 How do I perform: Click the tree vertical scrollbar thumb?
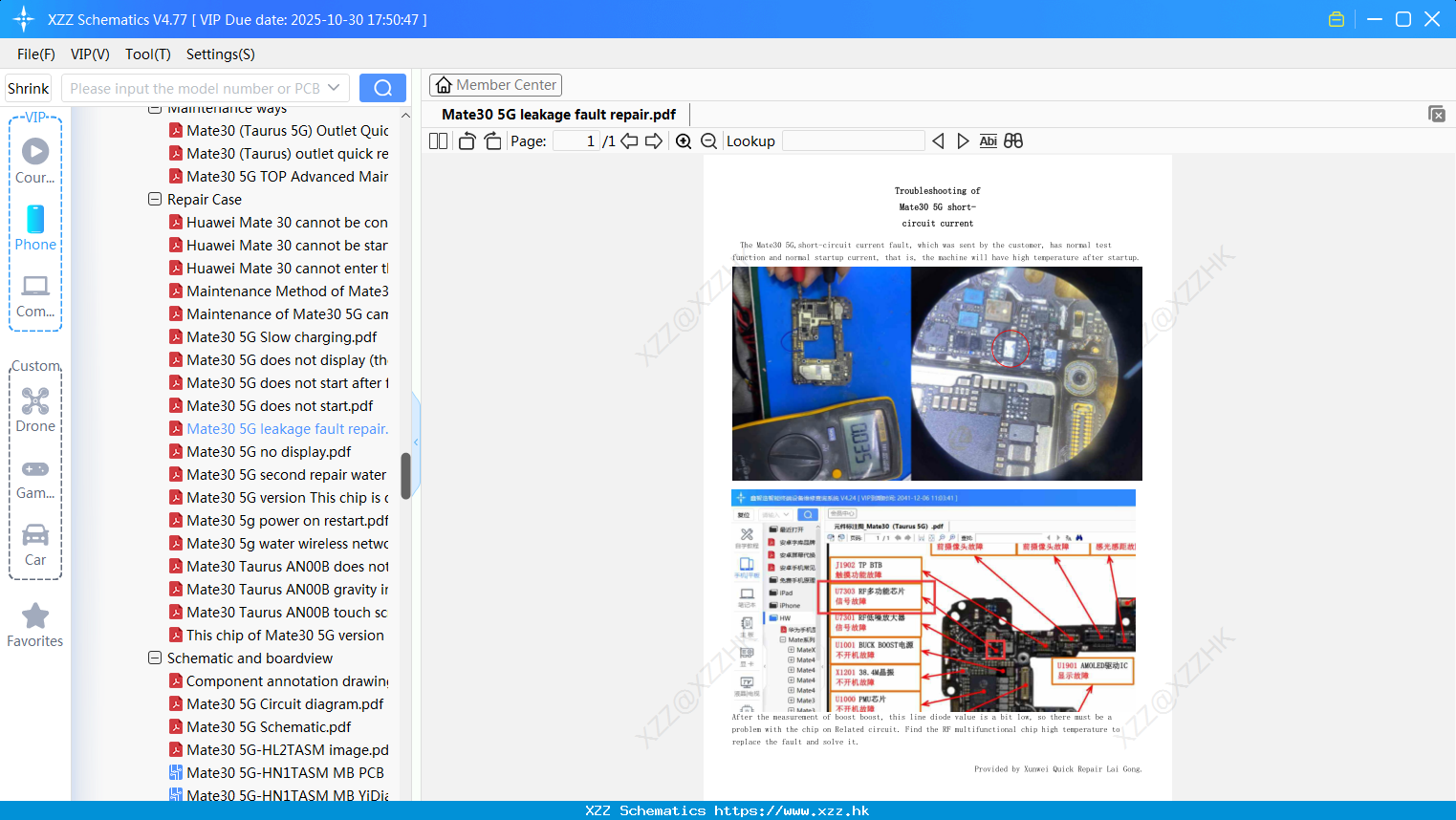(x=405, y=475)
